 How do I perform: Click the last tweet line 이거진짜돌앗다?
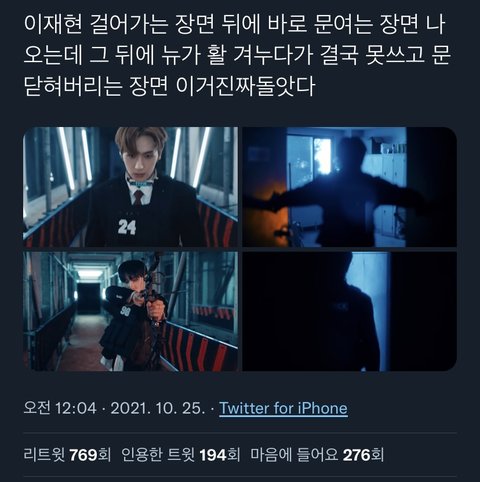[x=245, y=87]
